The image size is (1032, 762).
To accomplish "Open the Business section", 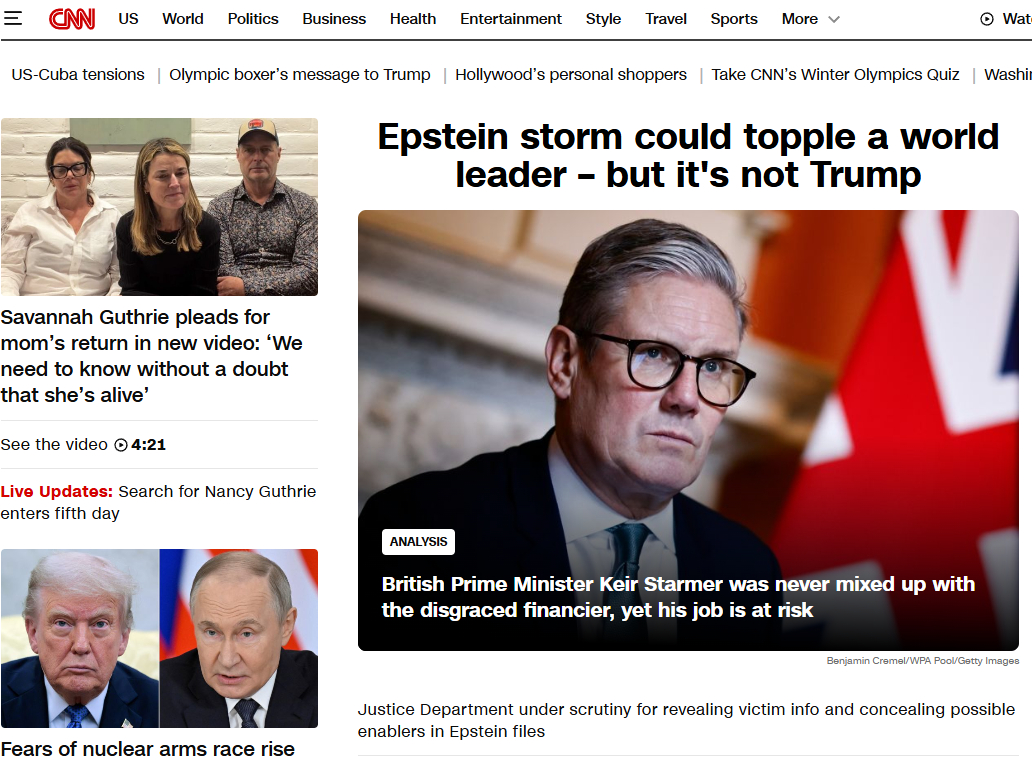I will [x=334, y=19].
